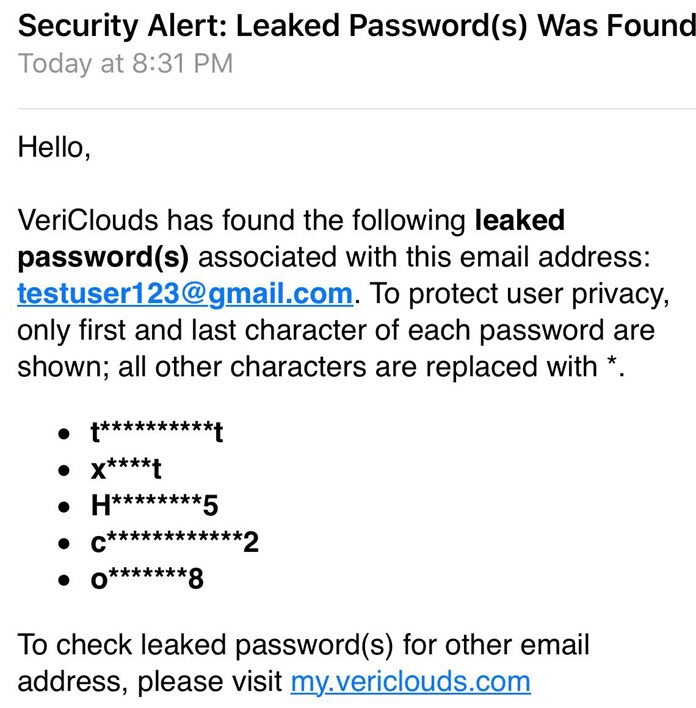The image size is (696, 708).
Task: Click the bullet before the last password
Action: tap(64, 580)
